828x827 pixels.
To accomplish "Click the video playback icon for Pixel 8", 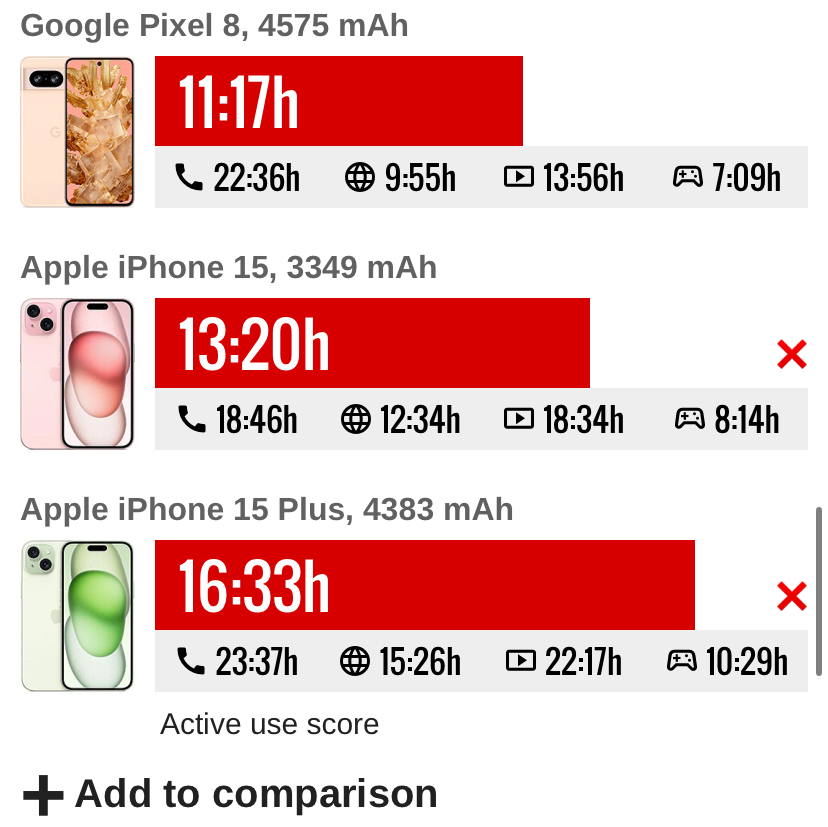I will coord(519,177).
